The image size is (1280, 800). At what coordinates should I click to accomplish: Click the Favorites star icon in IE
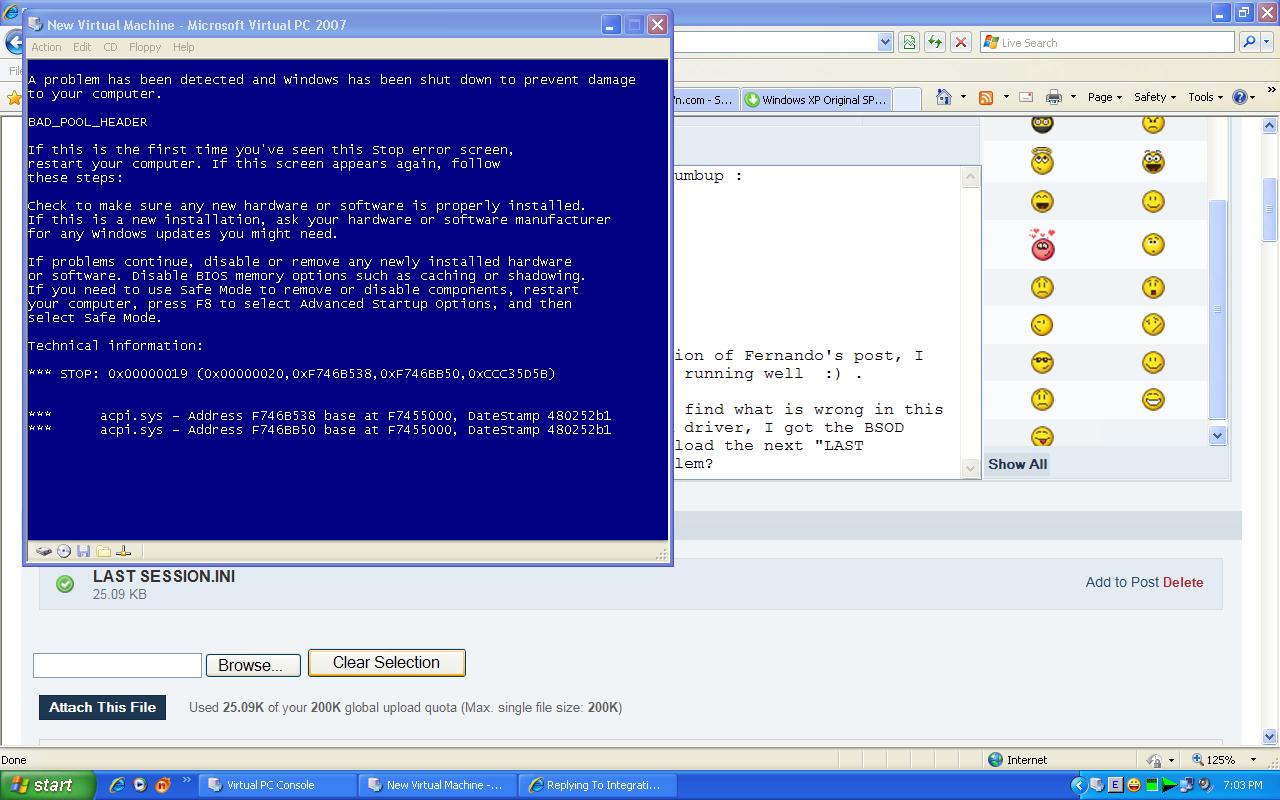(14, 97)
